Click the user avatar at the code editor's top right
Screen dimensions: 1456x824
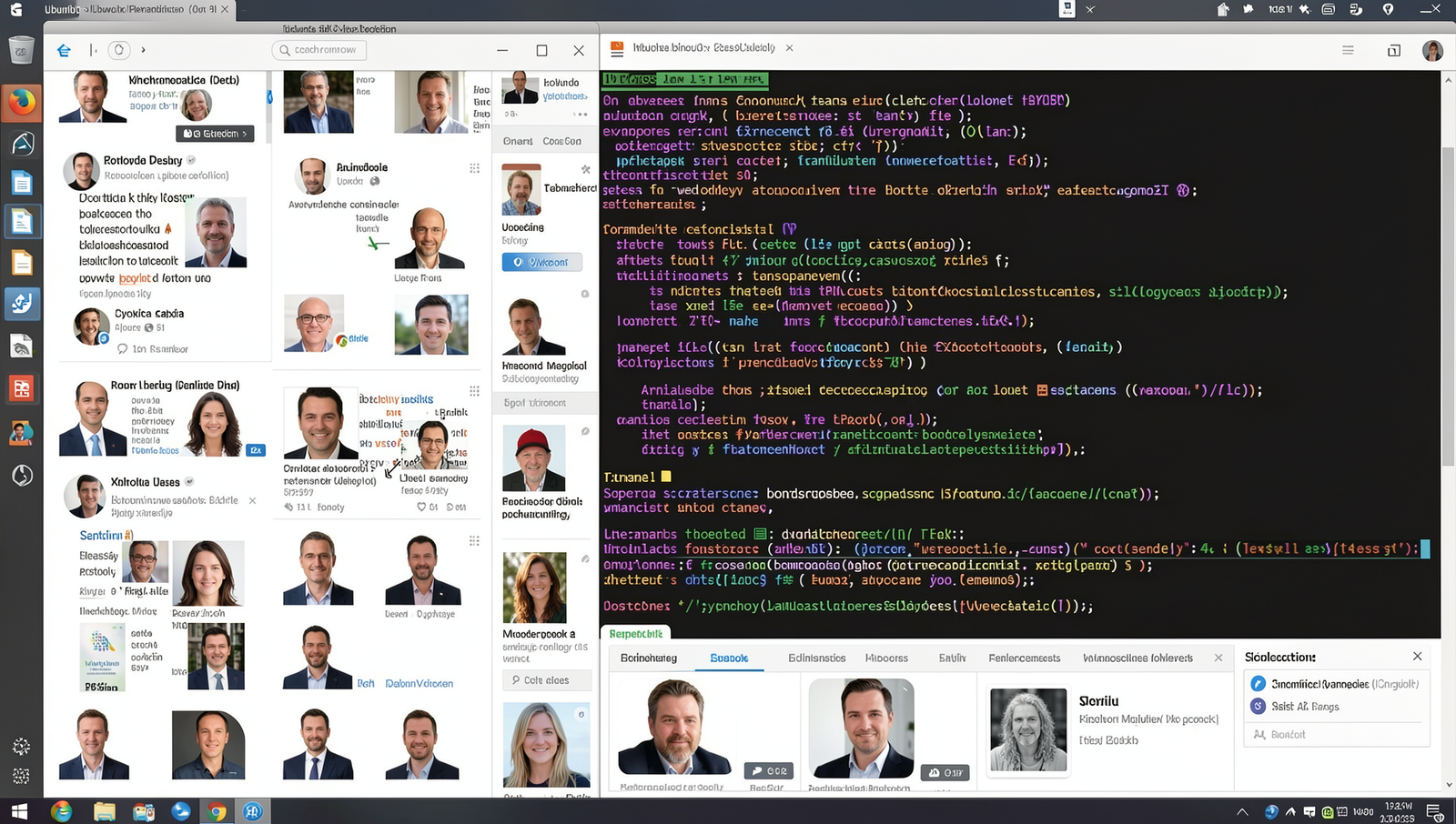(x=1432, y=50)
